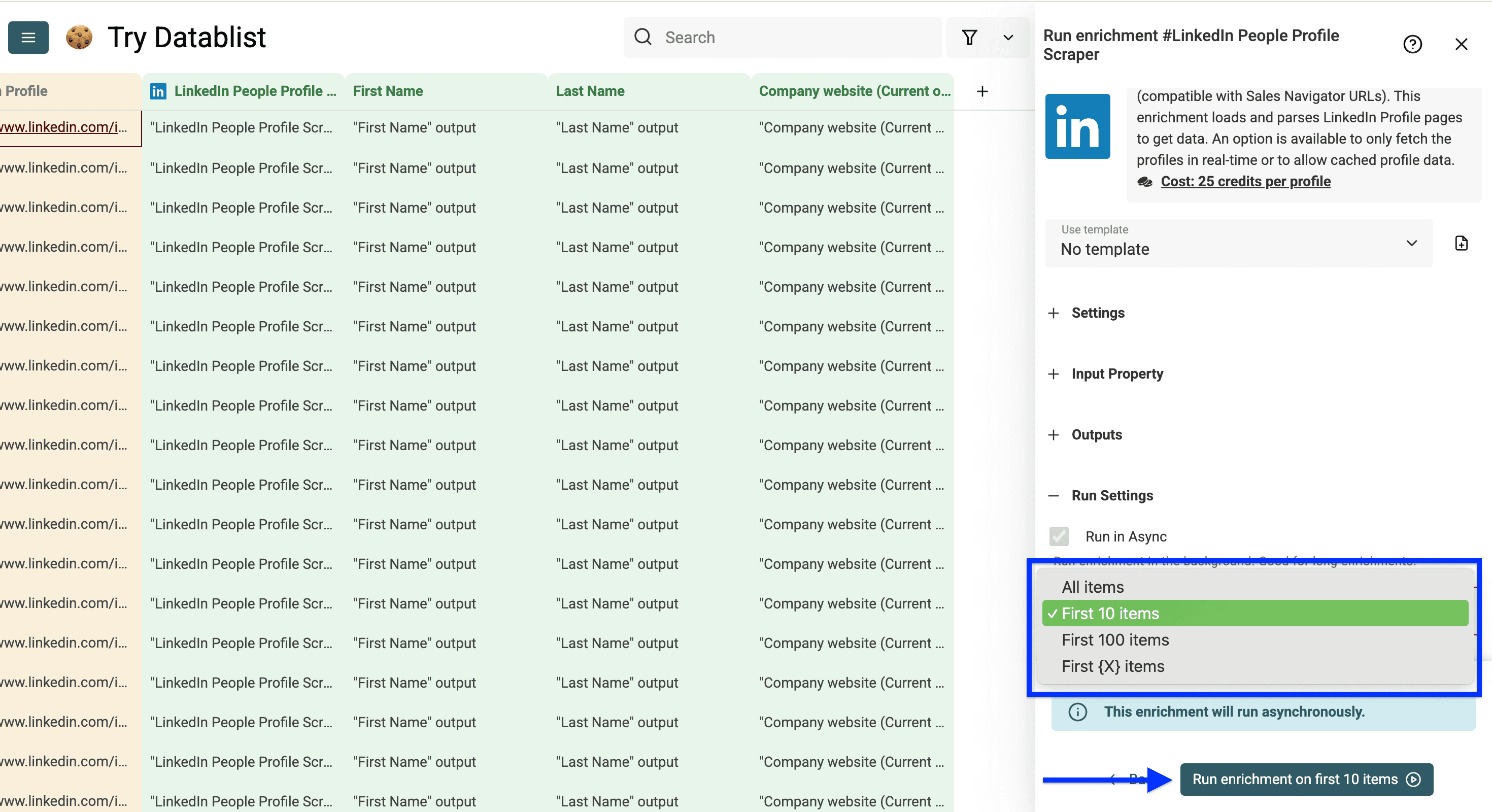
Task: Click the save-as-template file icon
Action: point(1462,243)
